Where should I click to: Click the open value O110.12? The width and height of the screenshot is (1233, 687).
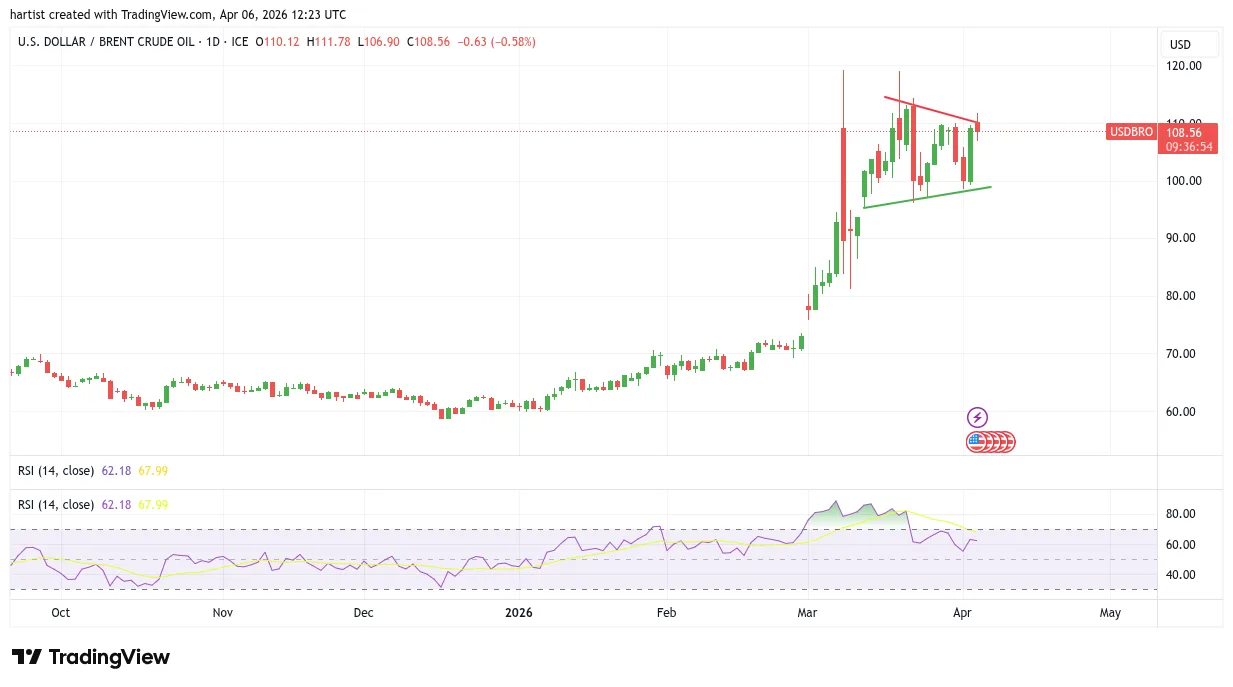click(279, 42)
